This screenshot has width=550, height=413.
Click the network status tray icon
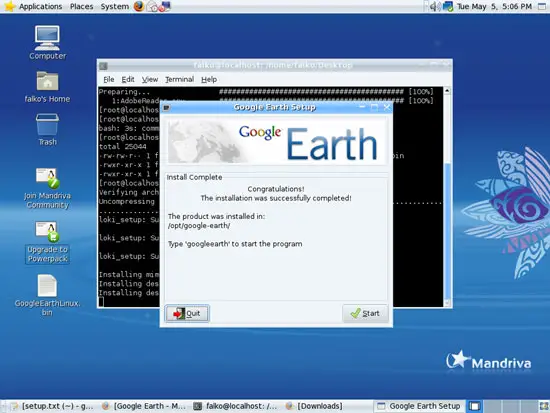click(x=448, y=6)
